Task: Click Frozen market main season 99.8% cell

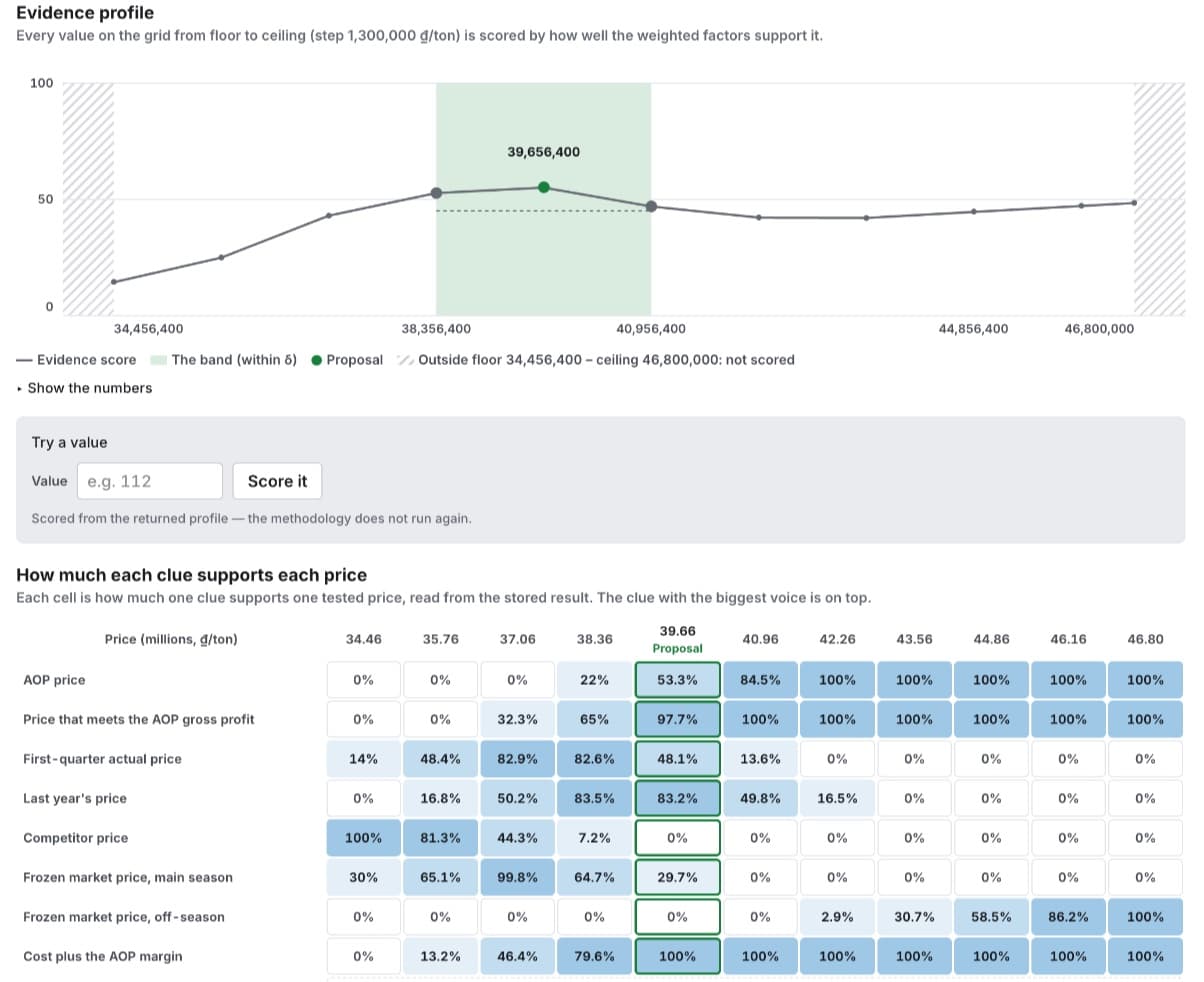Action: [x=516, y=877]
